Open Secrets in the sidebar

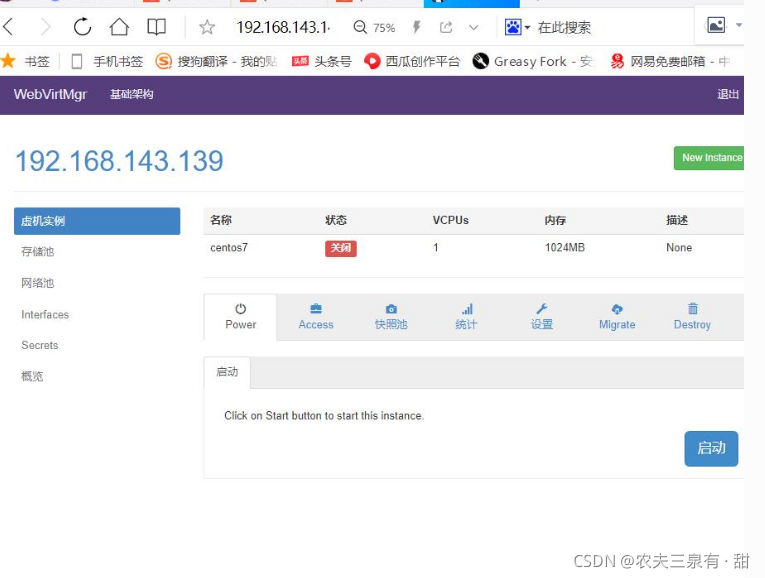coord(40,345)
